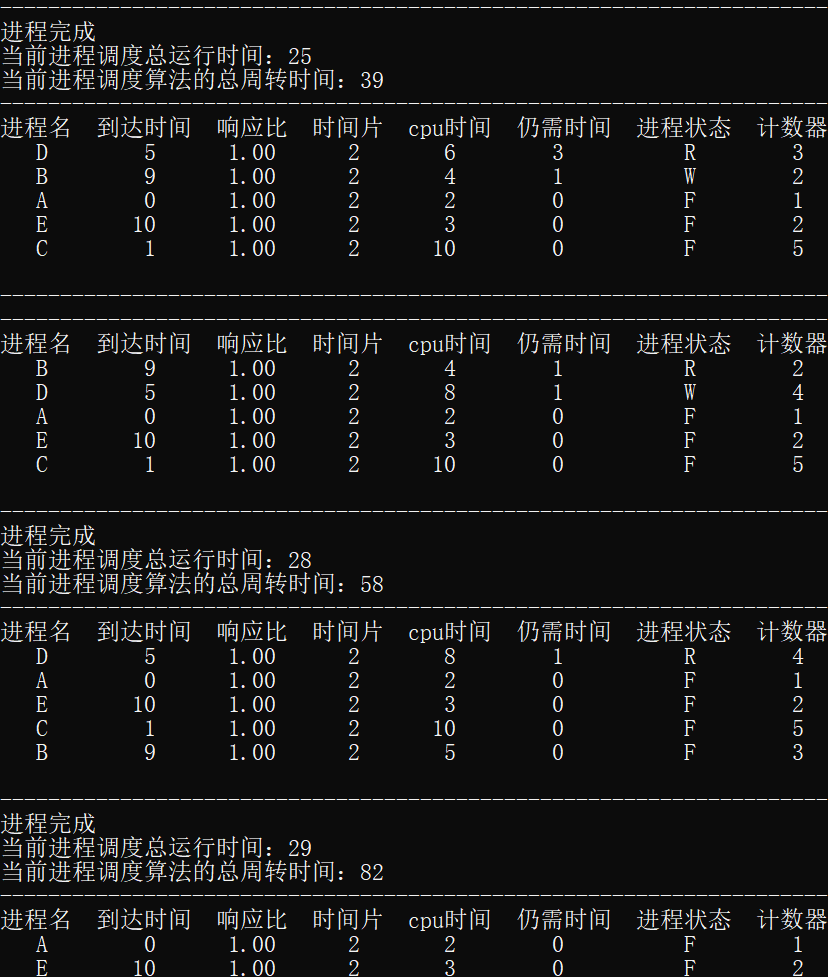
Task: Click '响应比' header below turnaround time 39
Action: pos(252,128)
